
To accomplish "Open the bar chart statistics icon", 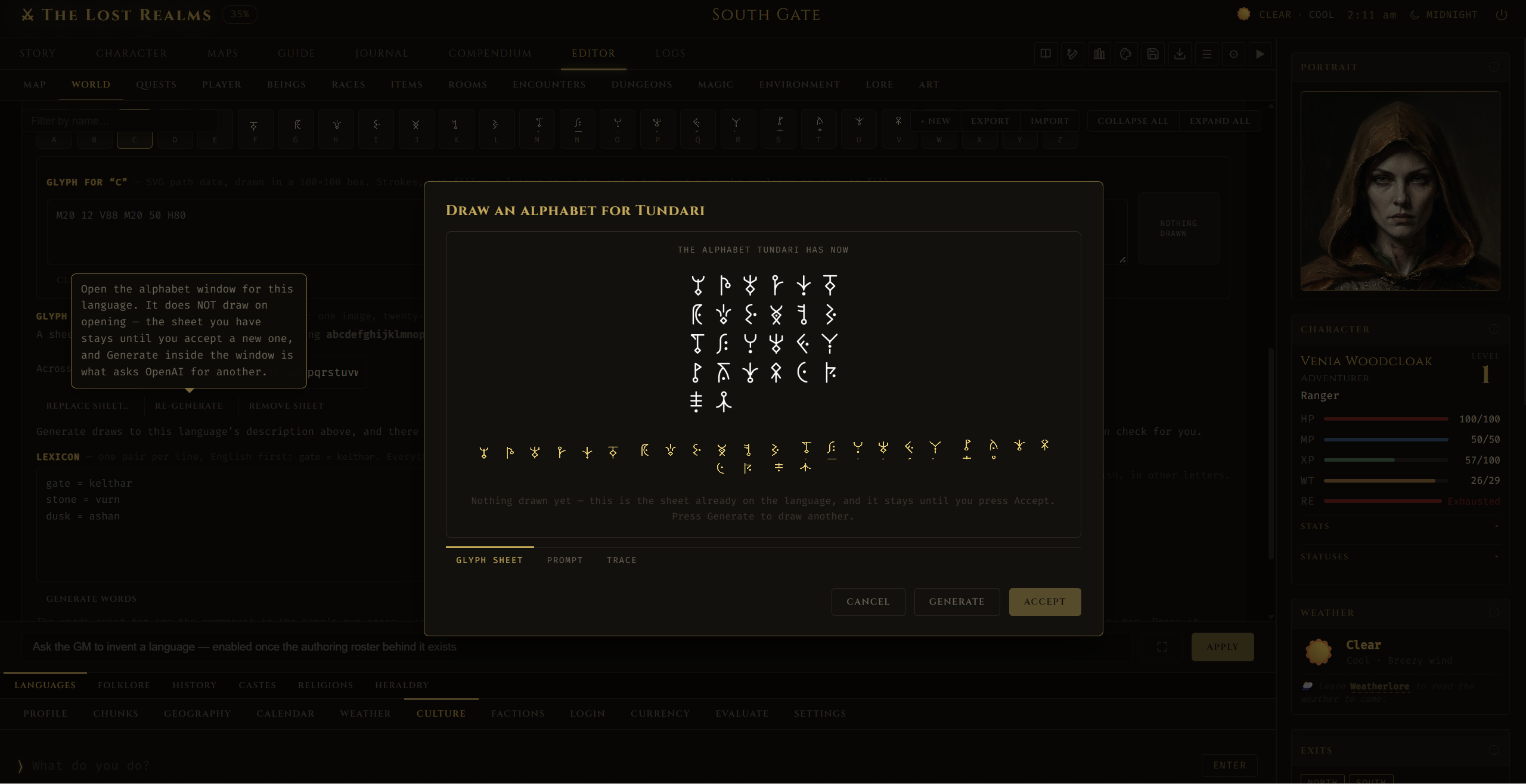I will point(1099,54).
